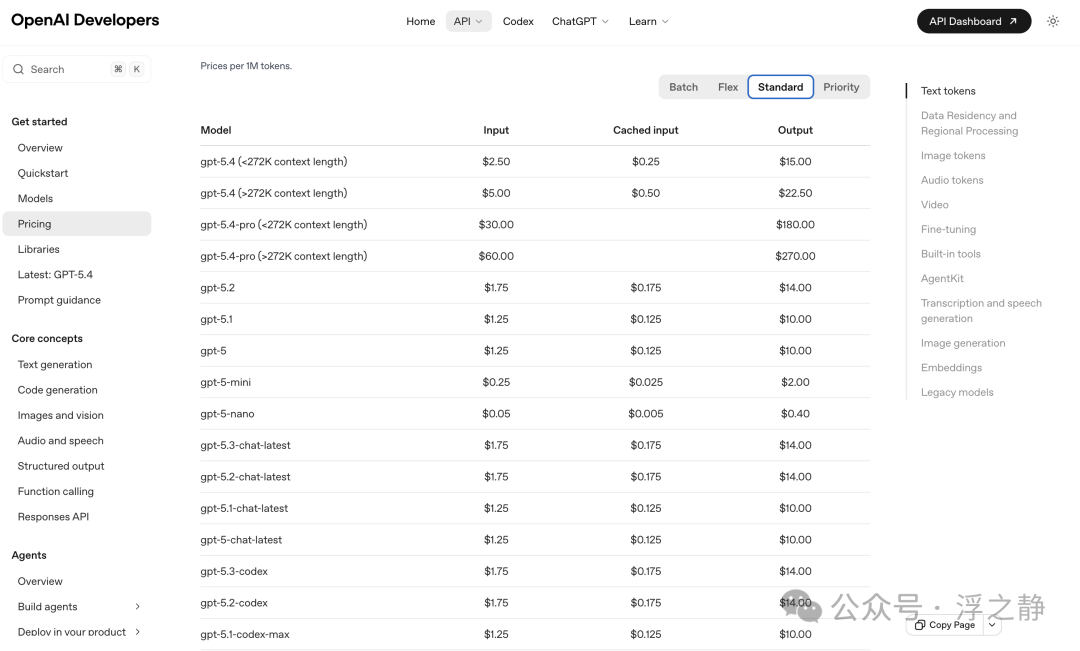Jump to Built-in tools section
Viewport: 1080px width, 651px height.
(951, 254)
